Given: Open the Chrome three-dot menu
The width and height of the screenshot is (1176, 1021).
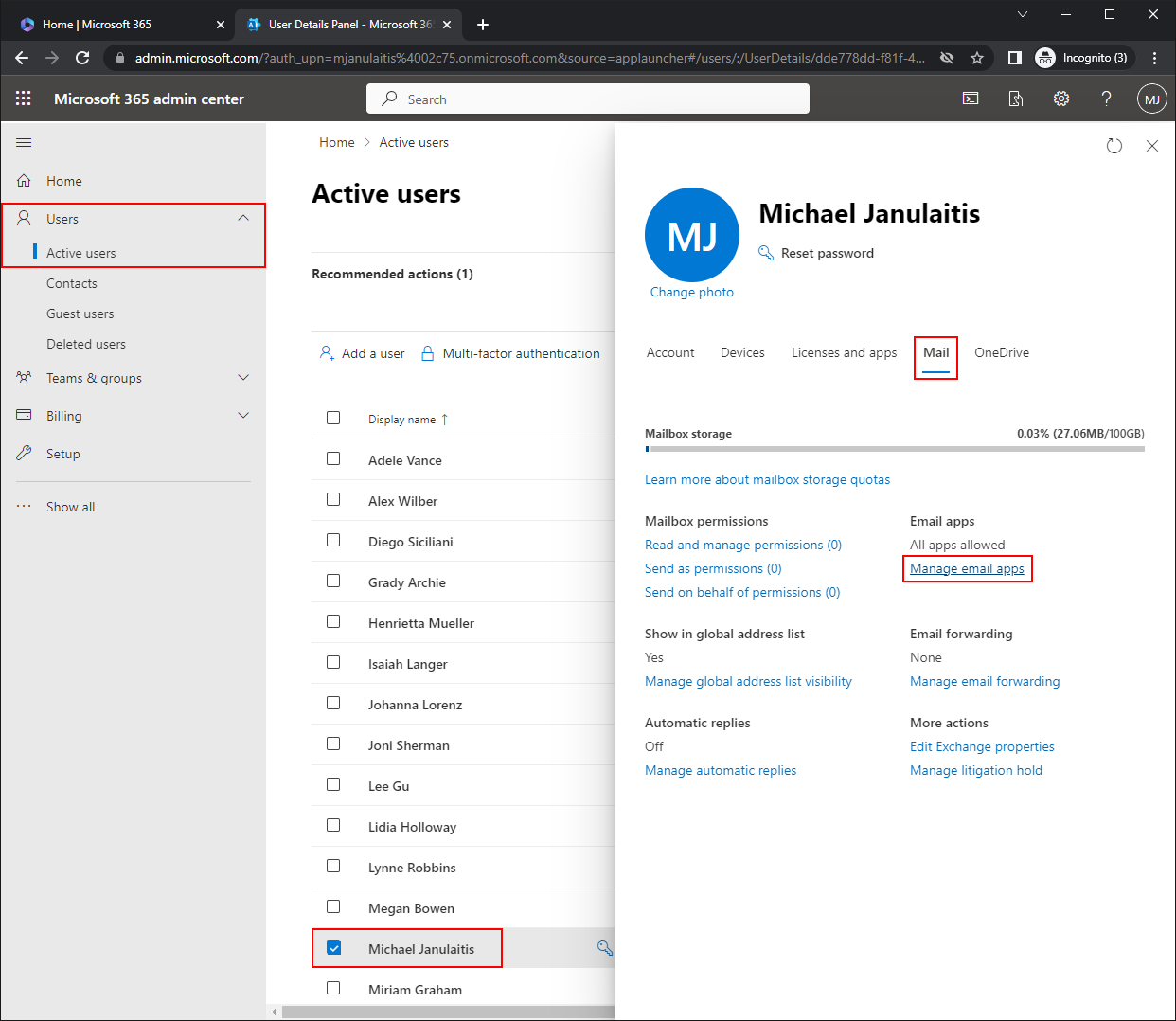Looking at the screenshot, I should [1154, 58].
